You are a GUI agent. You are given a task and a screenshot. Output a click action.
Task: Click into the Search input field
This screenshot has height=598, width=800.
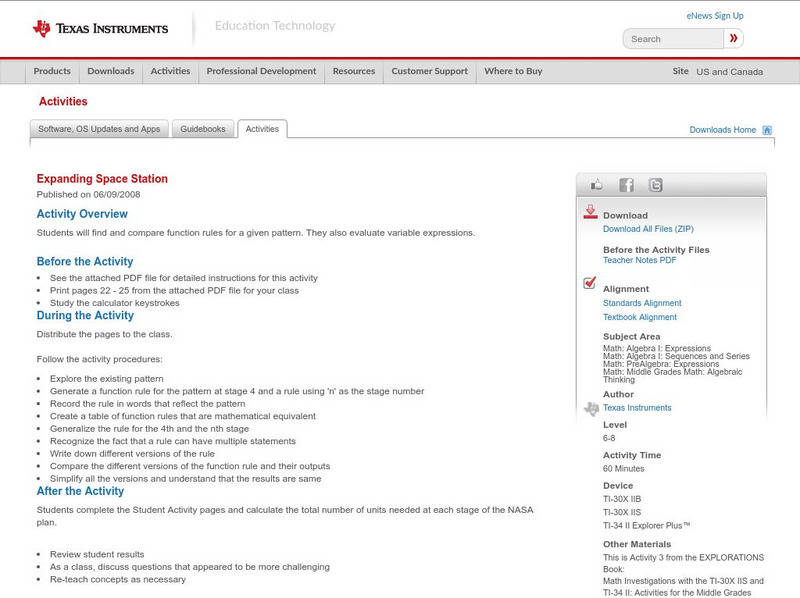click(x=673, y=39)
